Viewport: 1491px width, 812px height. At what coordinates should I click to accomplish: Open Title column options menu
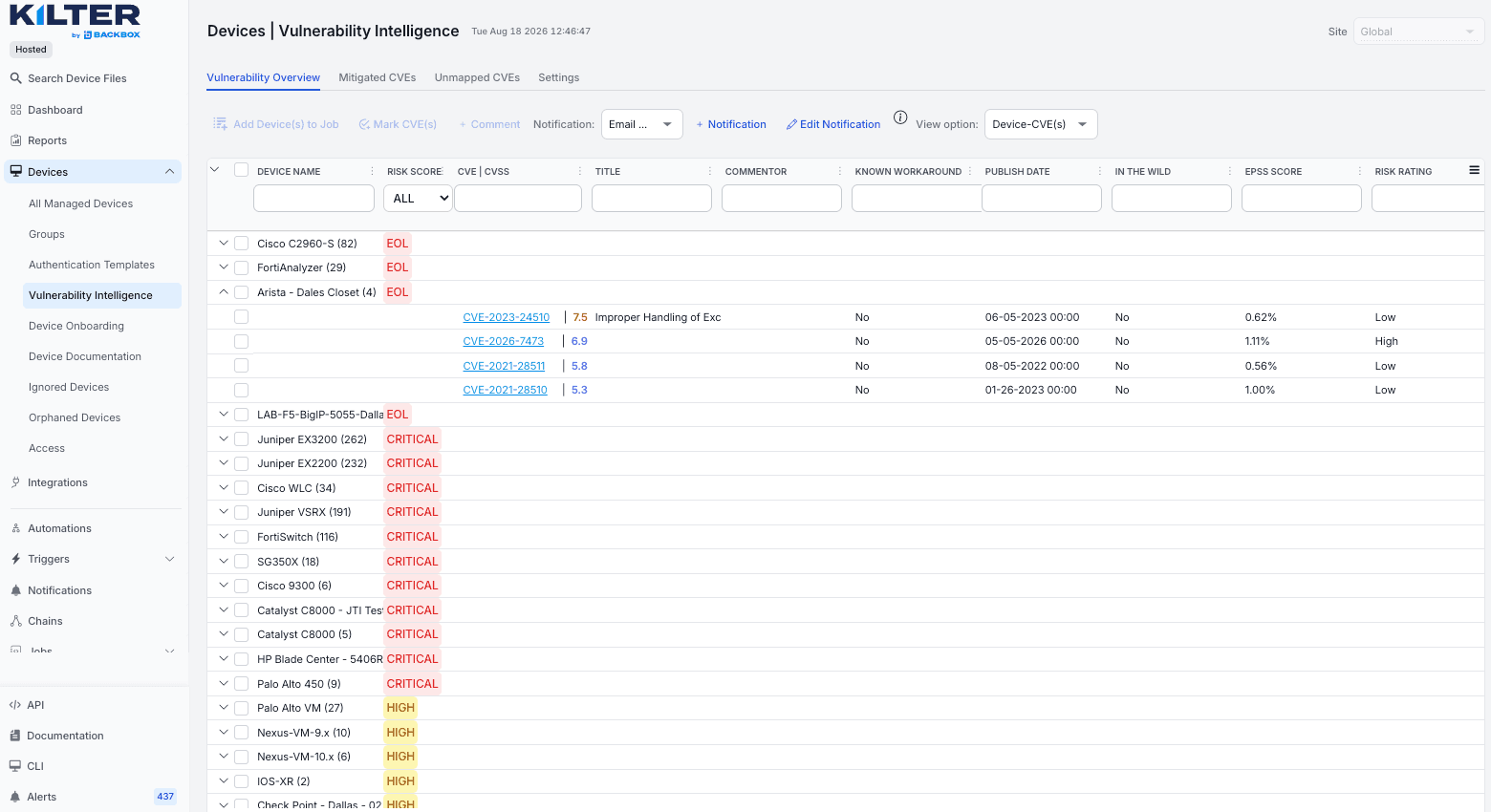pyautogui.click(x=710, y=171)
